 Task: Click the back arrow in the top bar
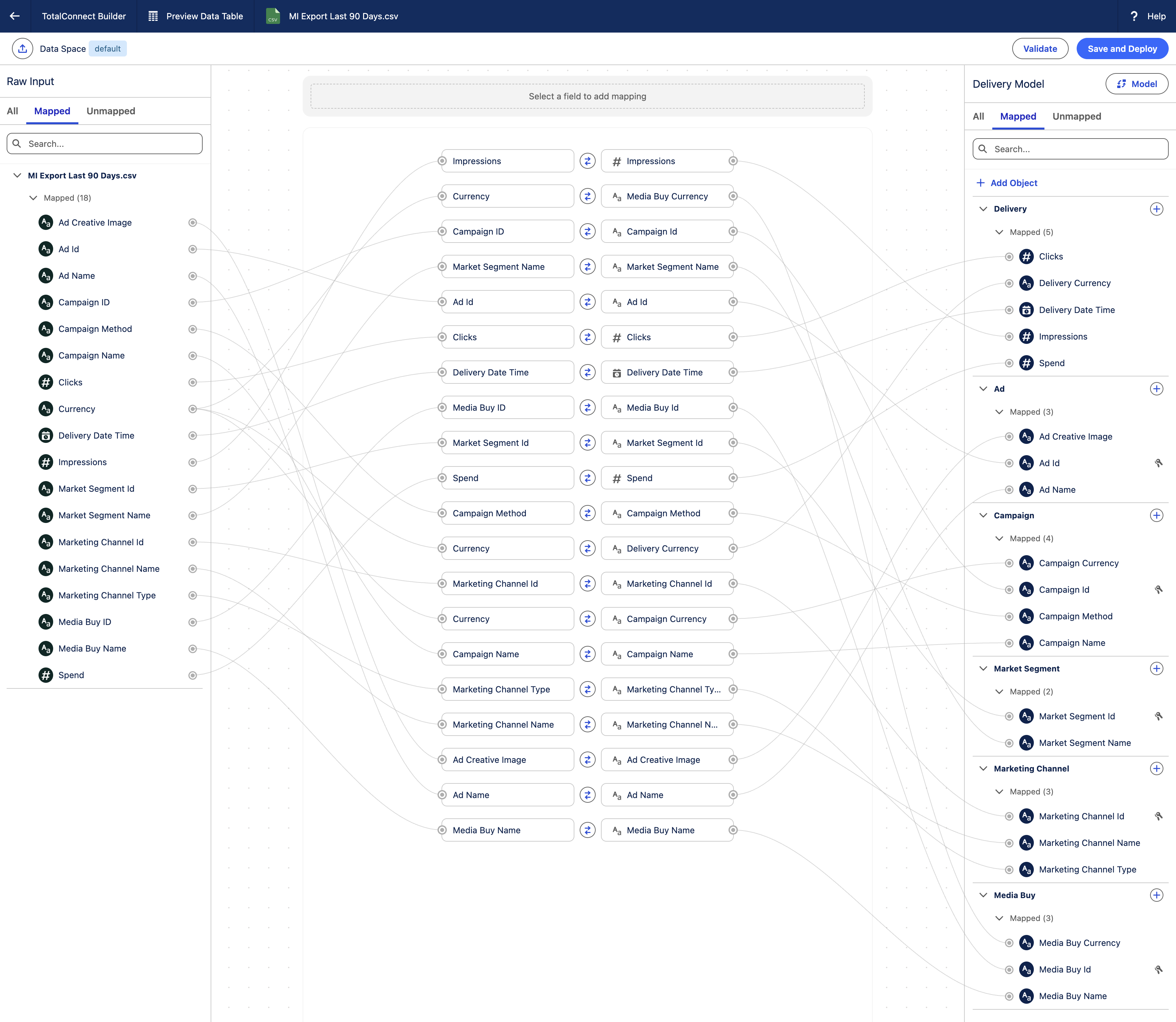(14, 16)
